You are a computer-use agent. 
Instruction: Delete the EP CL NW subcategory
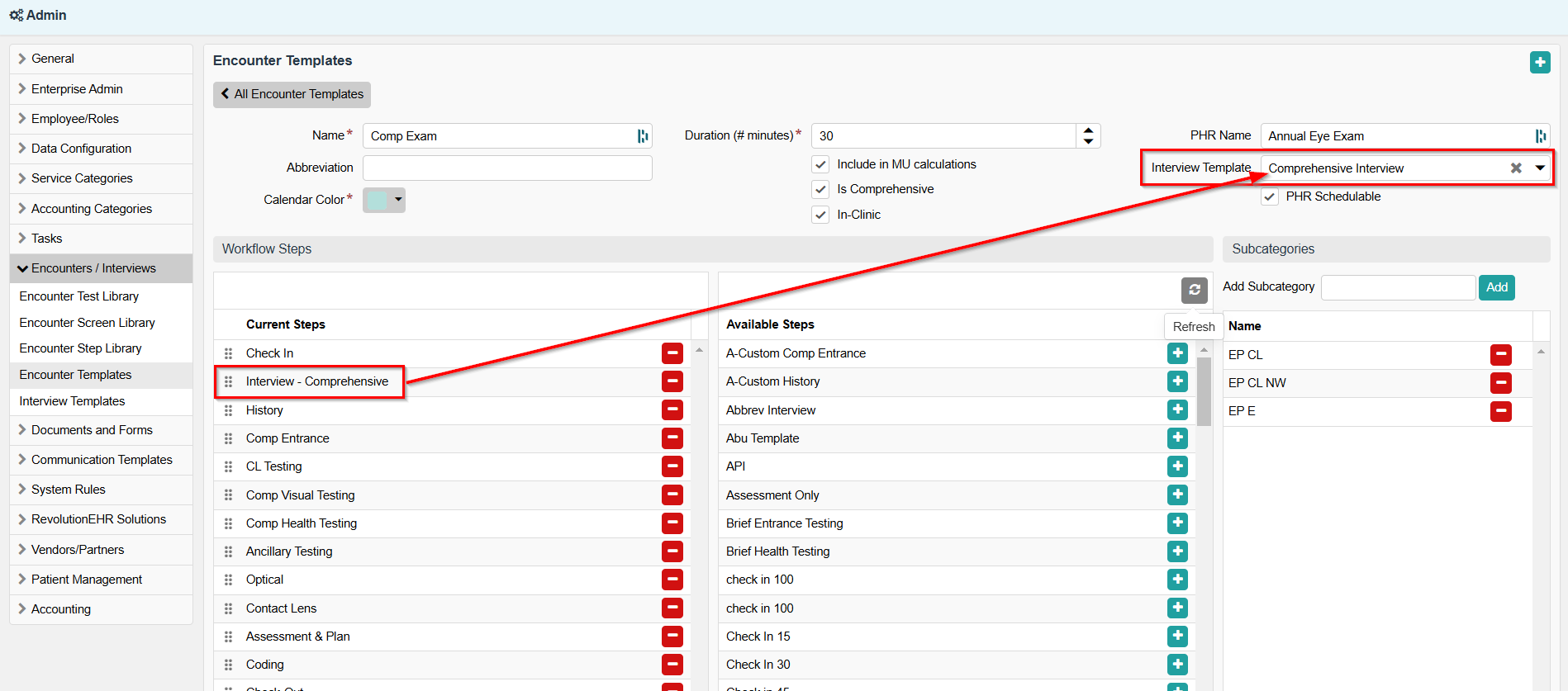point(1500,383)
